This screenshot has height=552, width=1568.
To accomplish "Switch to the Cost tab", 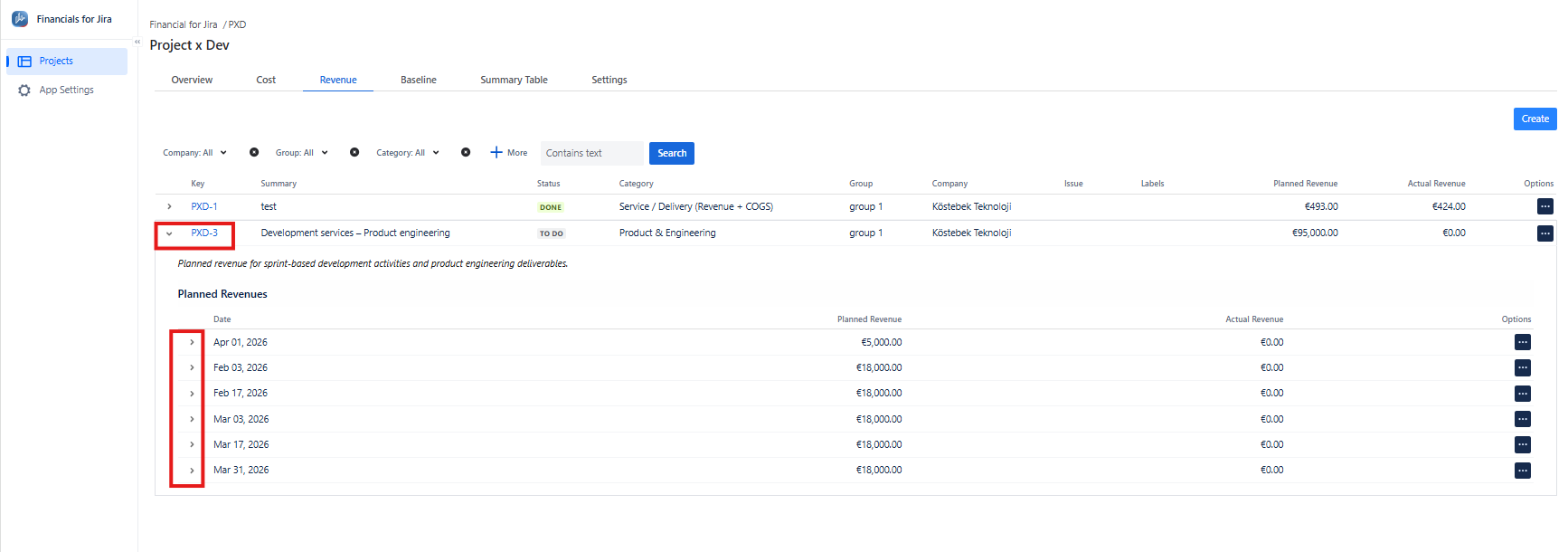I will point(266,80).
